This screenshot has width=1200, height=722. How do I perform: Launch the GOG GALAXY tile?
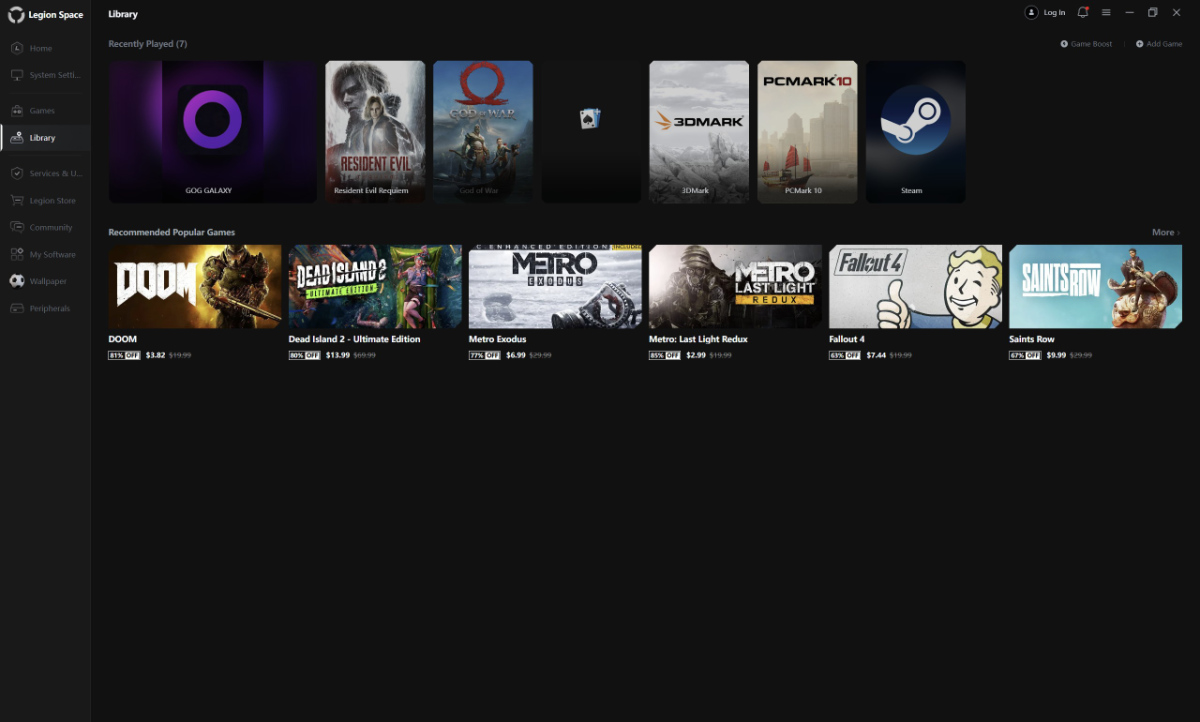point(212,132)
